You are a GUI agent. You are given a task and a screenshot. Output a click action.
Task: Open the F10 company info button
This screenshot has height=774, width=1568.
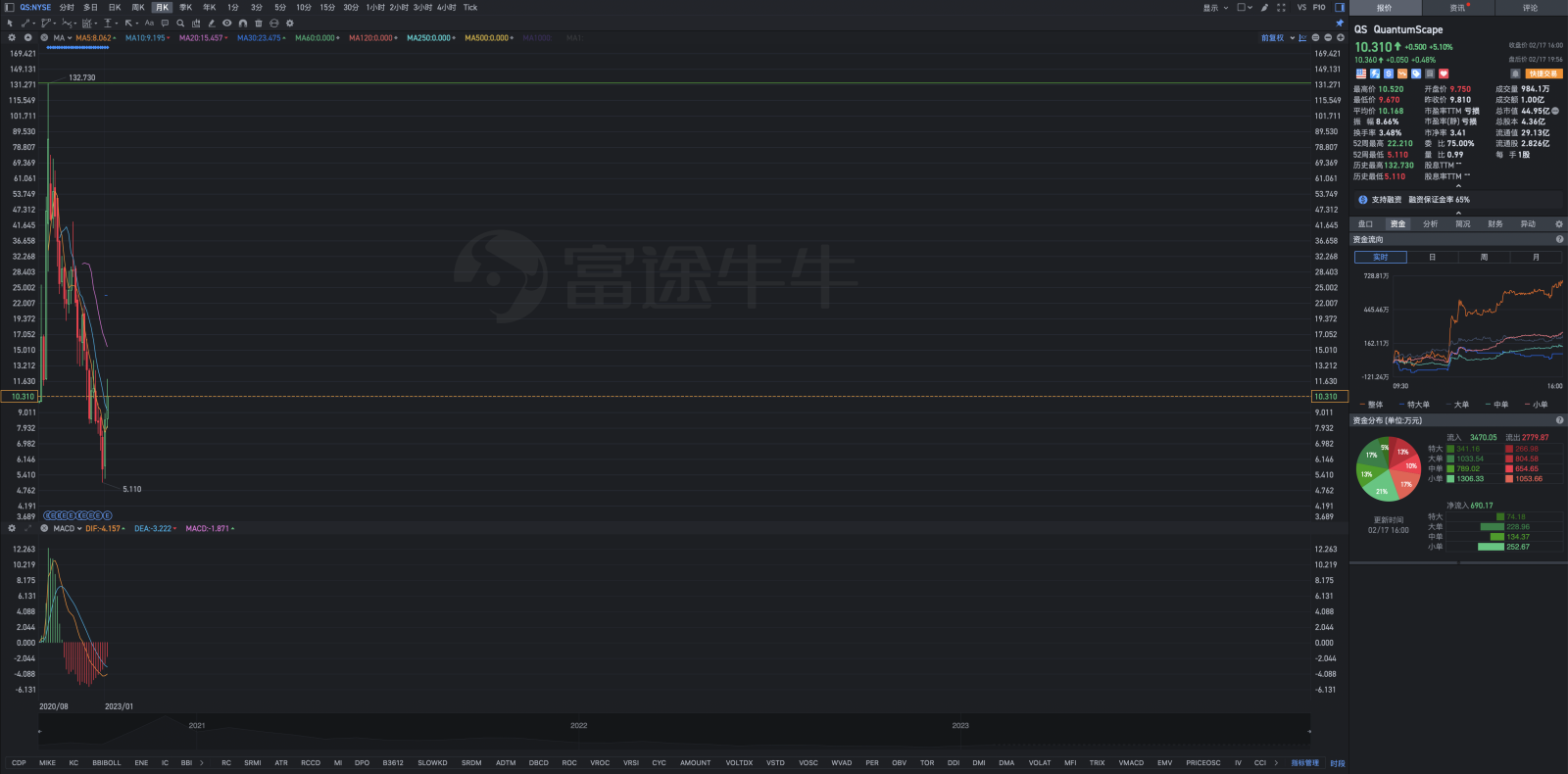(x=1319, y=7)
